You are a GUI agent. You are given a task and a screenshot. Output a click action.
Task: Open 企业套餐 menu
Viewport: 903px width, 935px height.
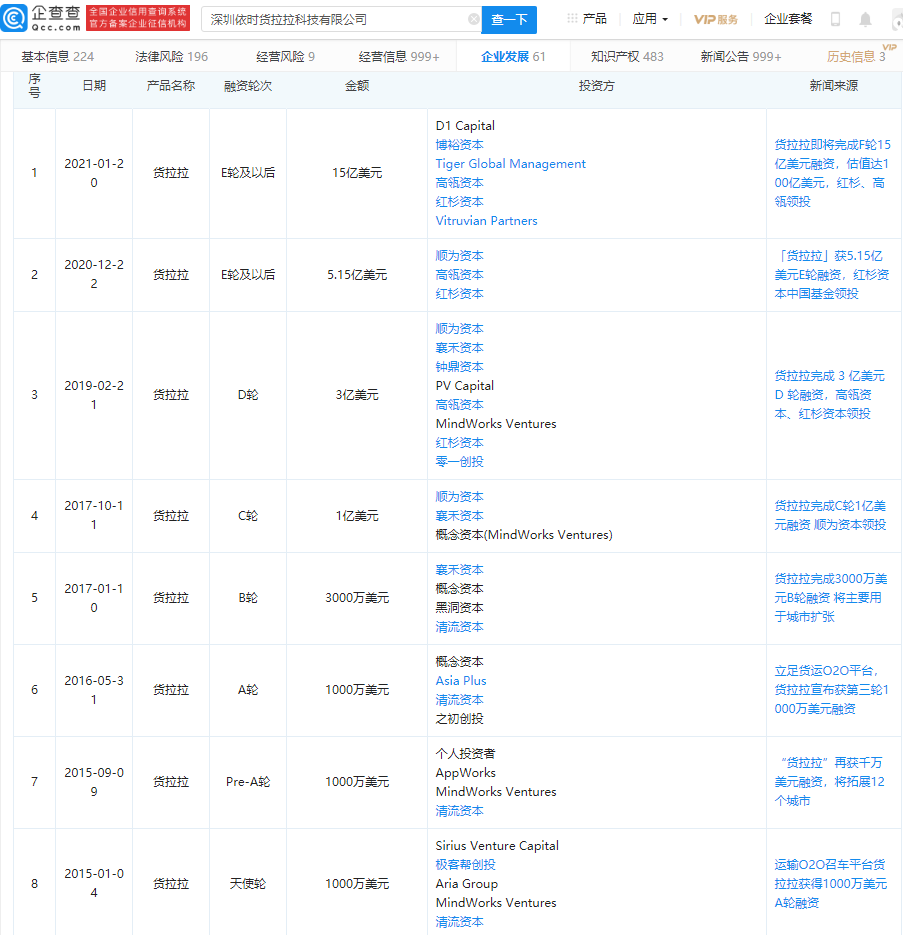pyautogui.click(x=788, y=19)
